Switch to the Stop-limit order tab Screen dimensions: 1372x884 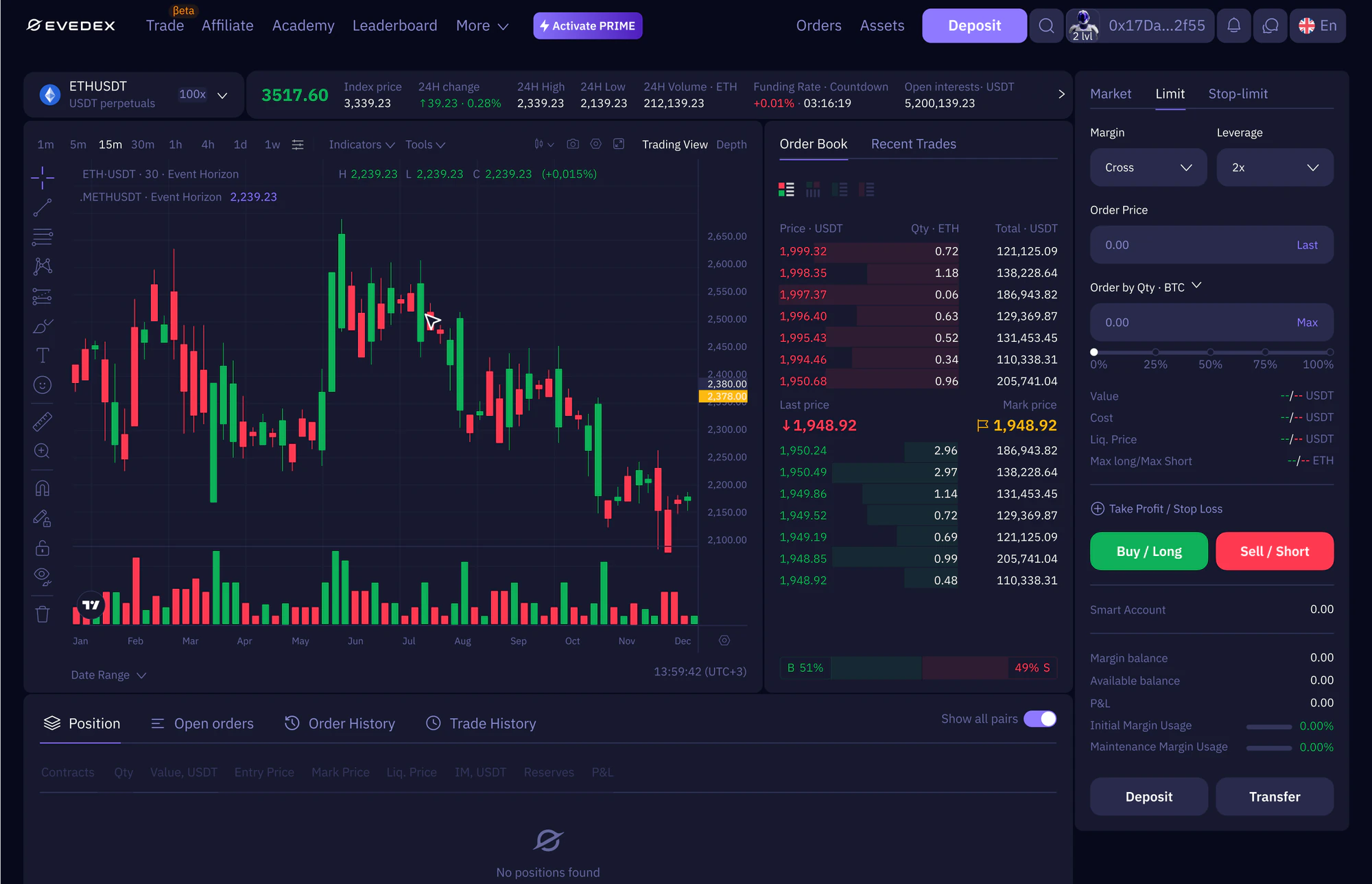1238,94
